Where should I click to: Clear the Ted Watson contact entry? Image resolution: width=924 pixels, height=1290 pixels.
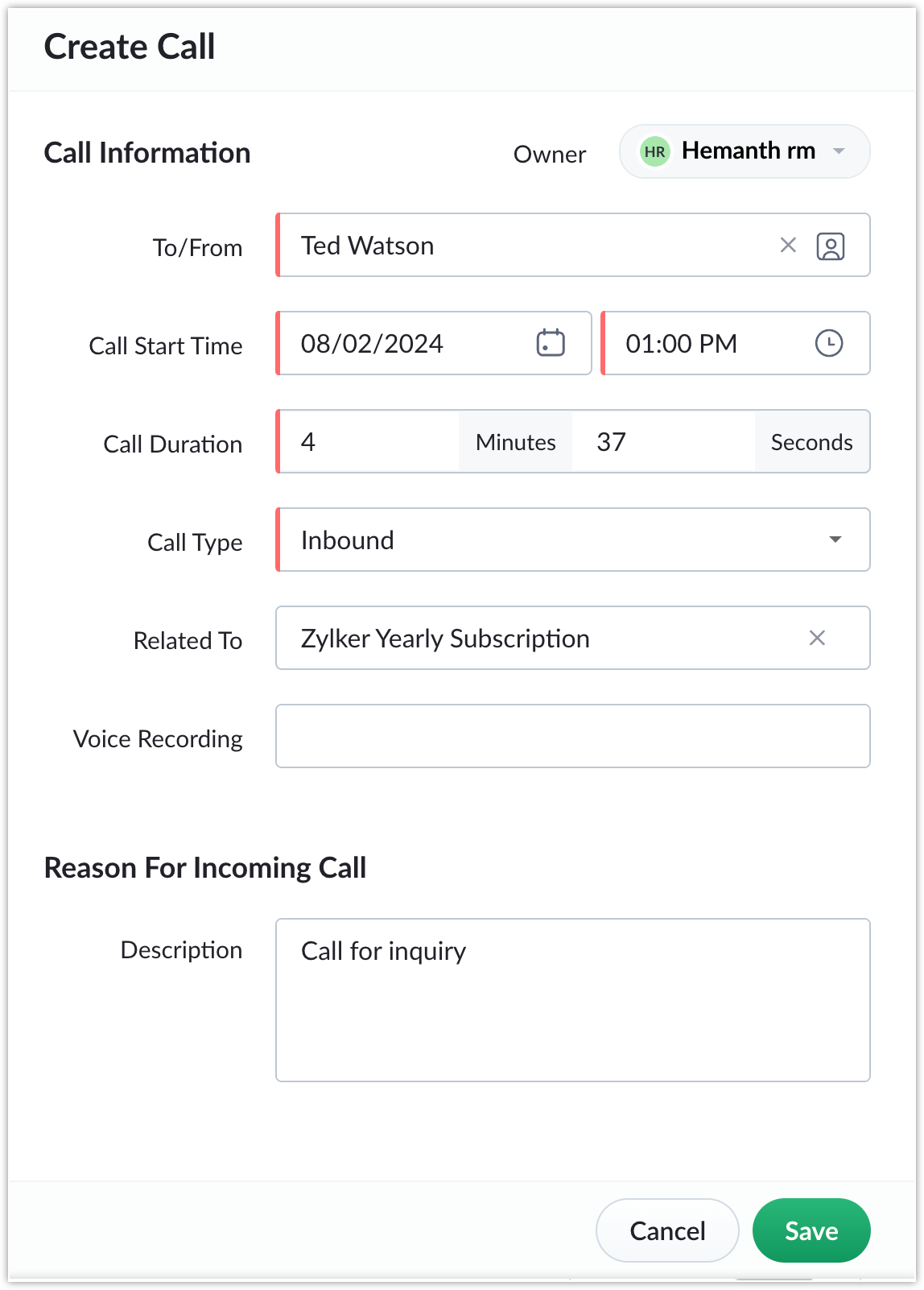click(x=788, y=246)
